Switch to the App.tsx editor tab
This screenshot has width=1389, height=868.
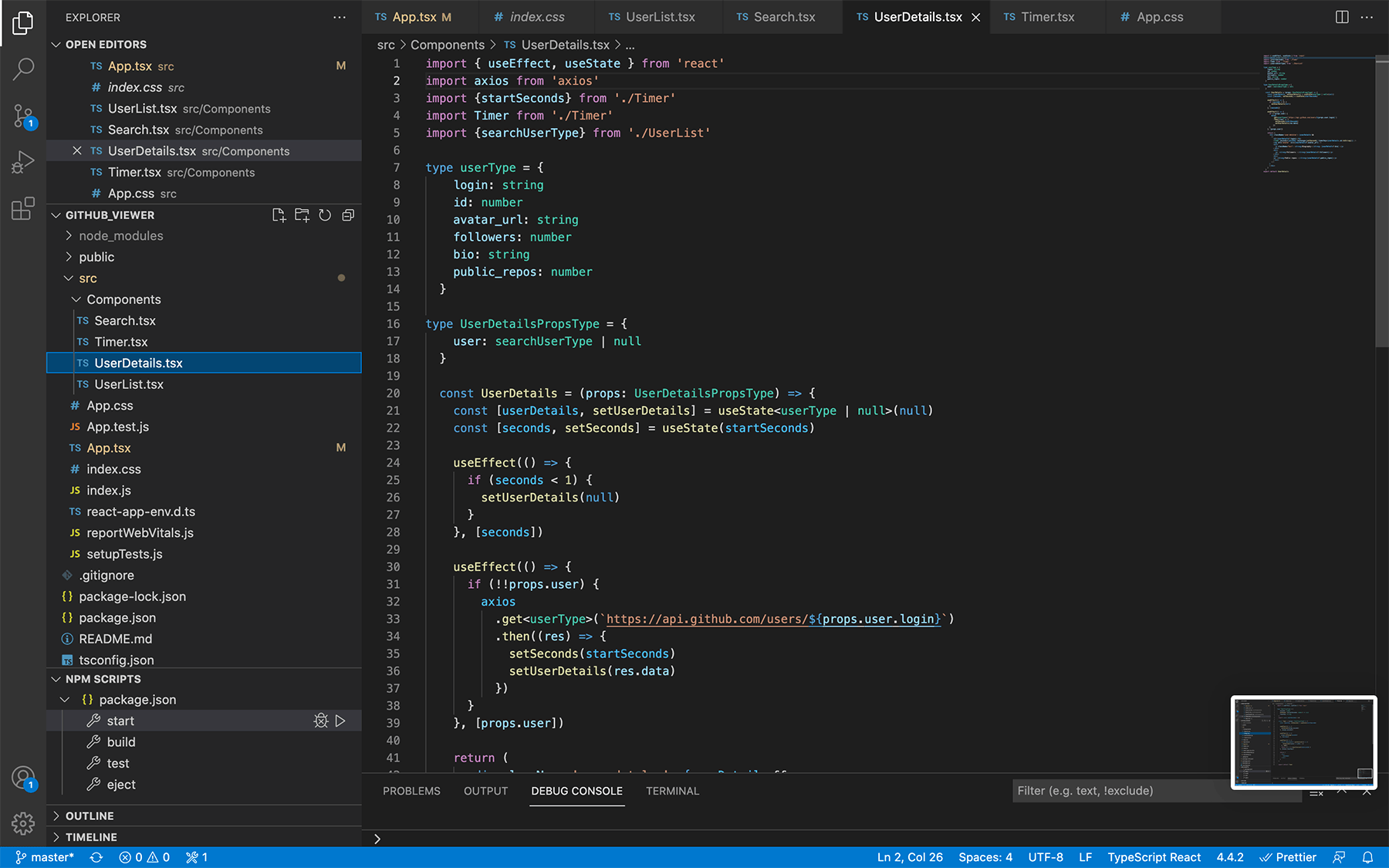420,17
